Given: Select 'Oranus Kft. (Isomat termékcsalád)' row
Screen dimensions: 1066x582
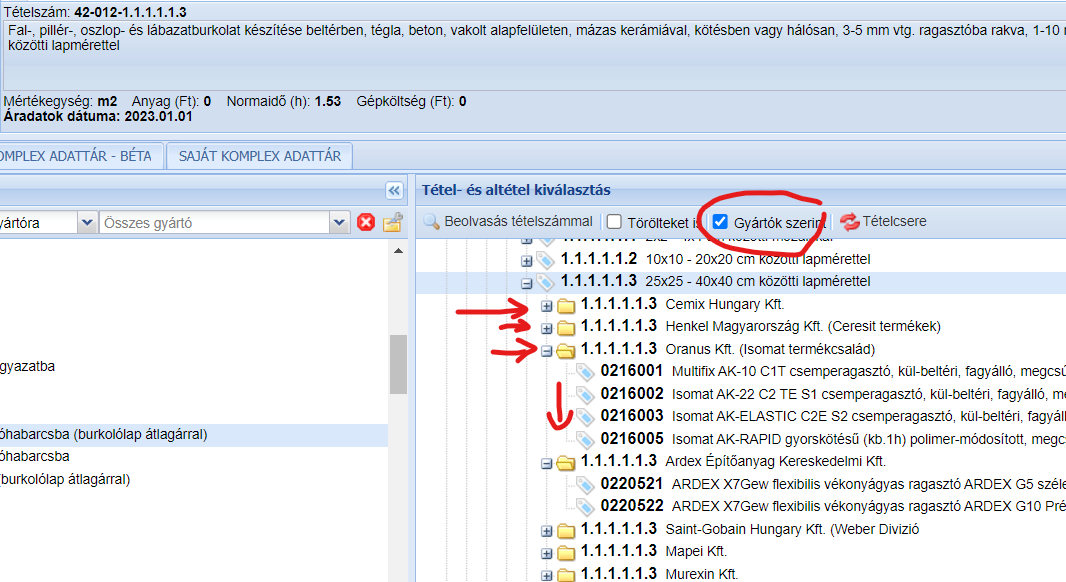Looking at the screenshot, I should coord(770,349).
